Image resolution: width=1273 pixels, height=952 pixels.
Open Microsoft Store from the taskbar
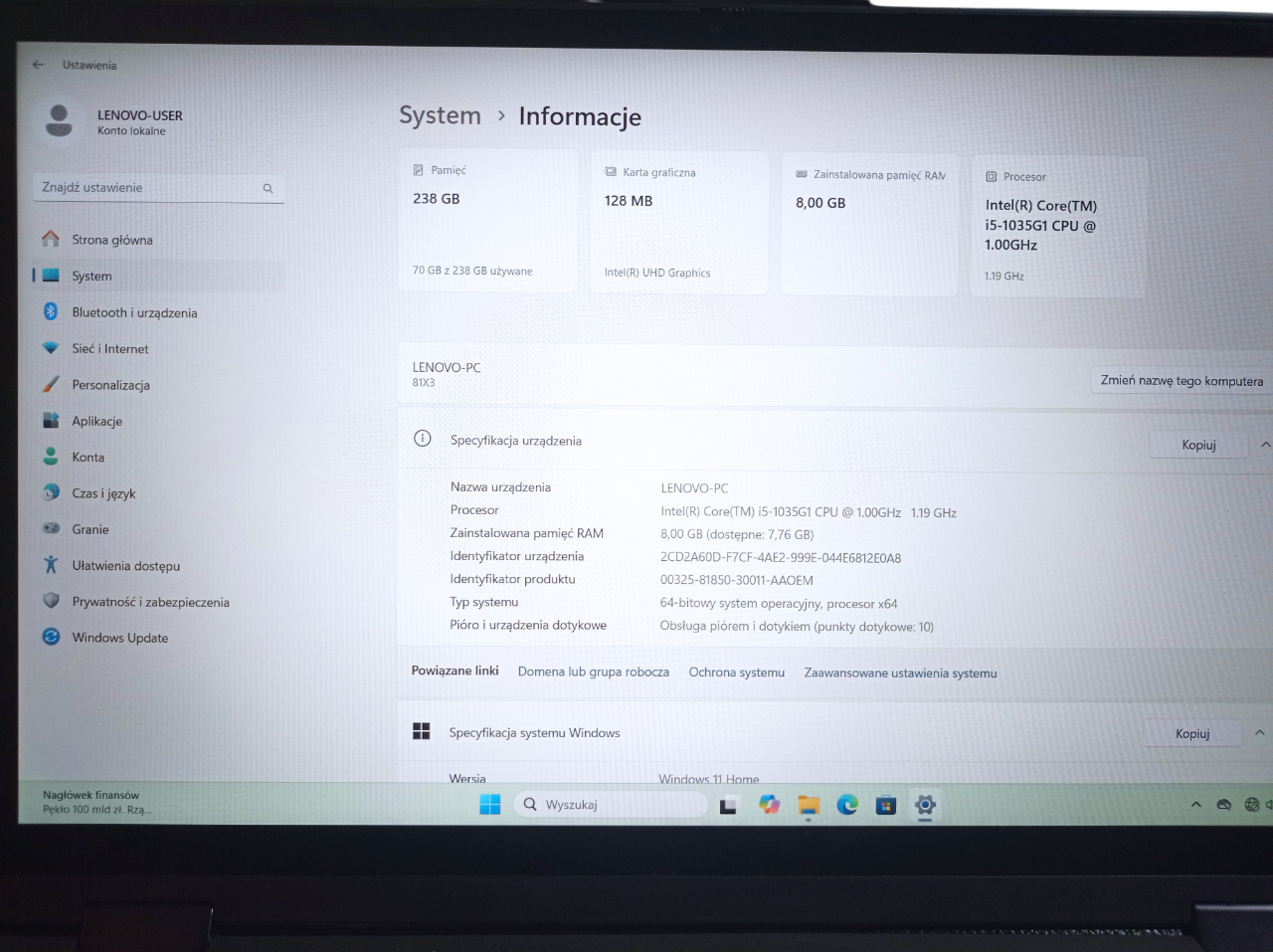[x=886, y=806]
